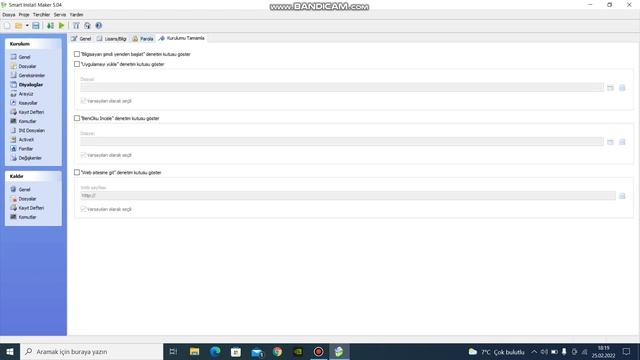Image resolution: width=640 pixels, height=360 pixels.
Task: Open the Servis menu
Action: (60, 15)
